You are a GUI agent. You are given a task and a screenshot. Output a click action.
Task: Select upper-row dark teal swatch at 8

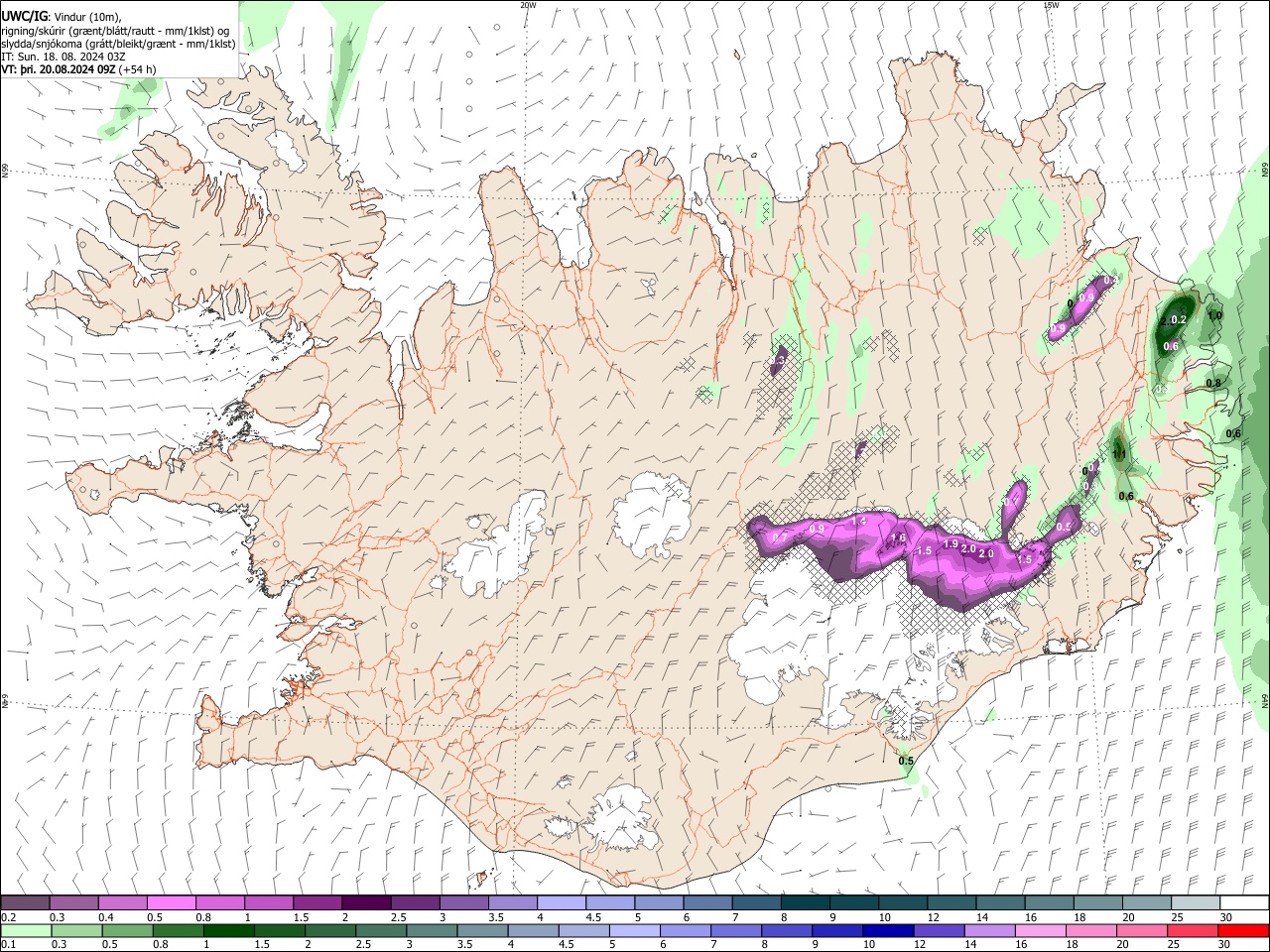pyautogui.click(x=805, y=902)
